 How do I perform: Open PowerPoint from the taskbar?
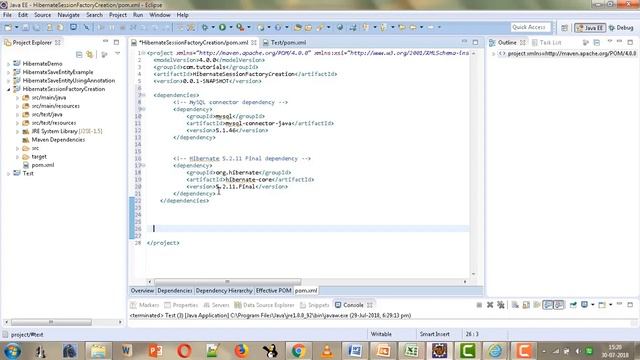(x=155, y=351)
